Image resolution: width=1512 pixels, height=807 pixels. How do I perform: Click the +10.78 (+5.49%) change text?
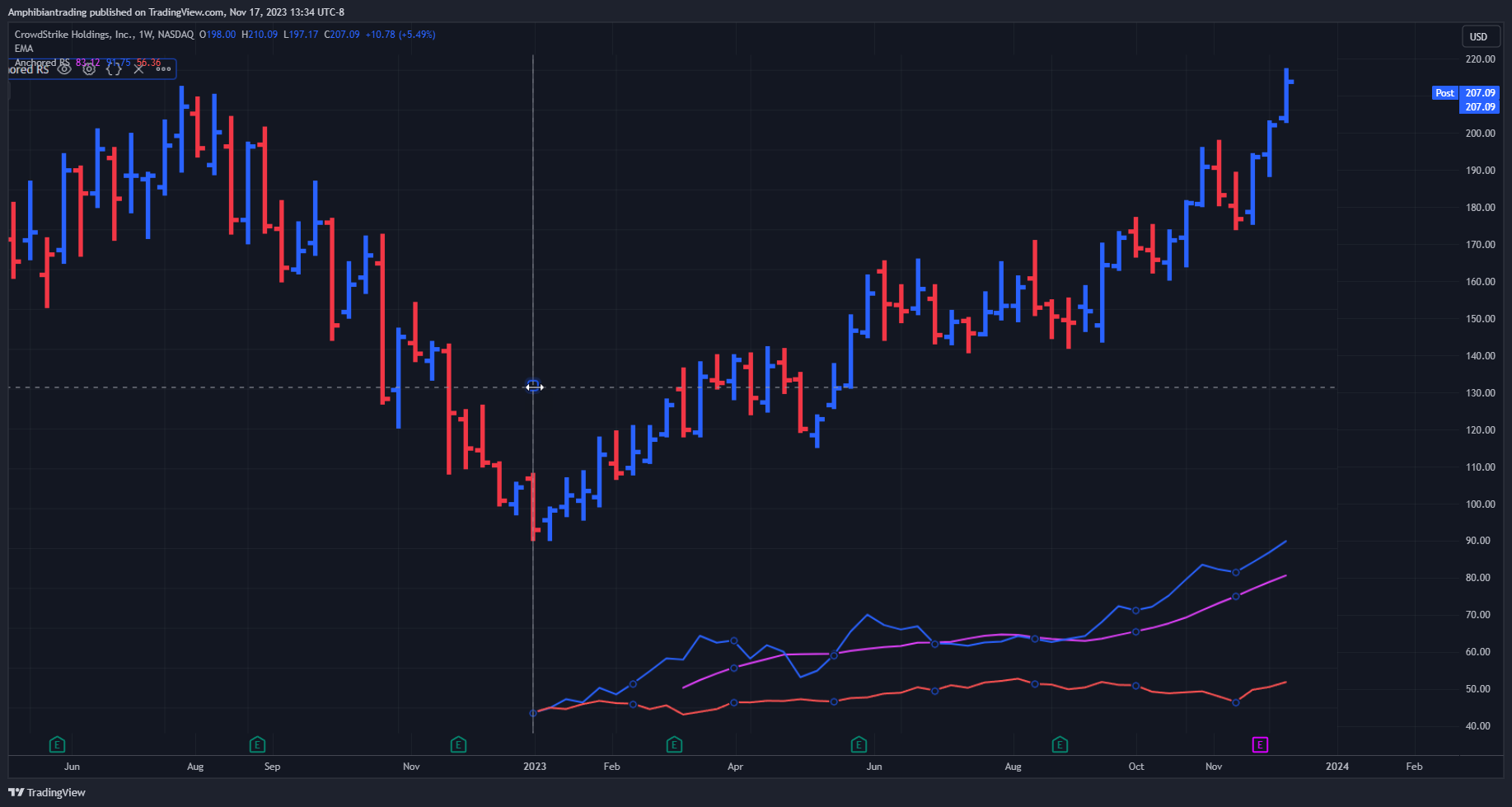click(x=400, y=35)
